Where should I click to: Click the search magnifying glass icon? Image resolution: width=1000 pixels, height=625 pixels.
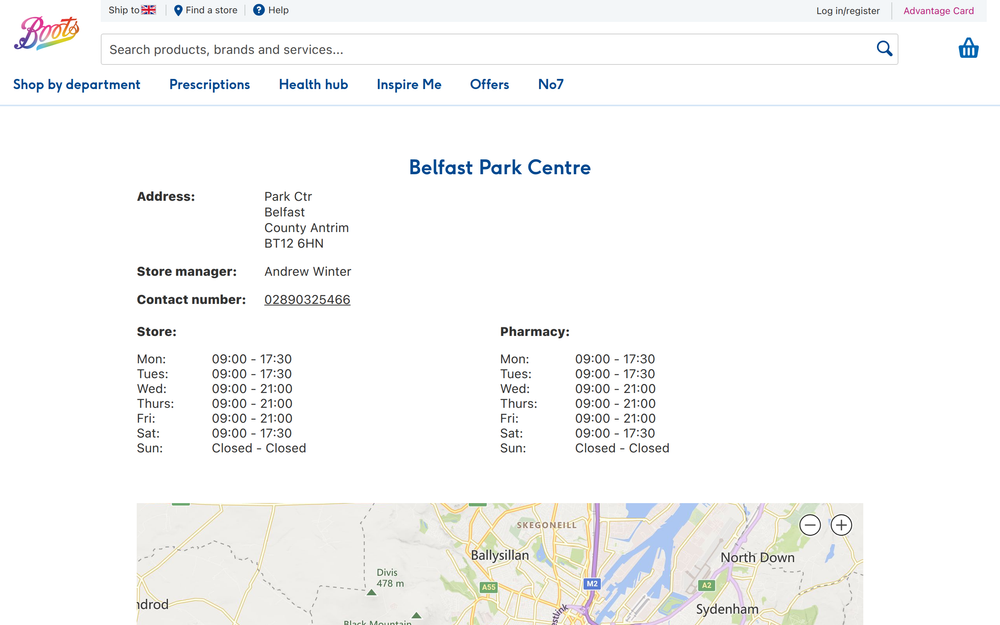pyautogui.click(x=884, y=48)
